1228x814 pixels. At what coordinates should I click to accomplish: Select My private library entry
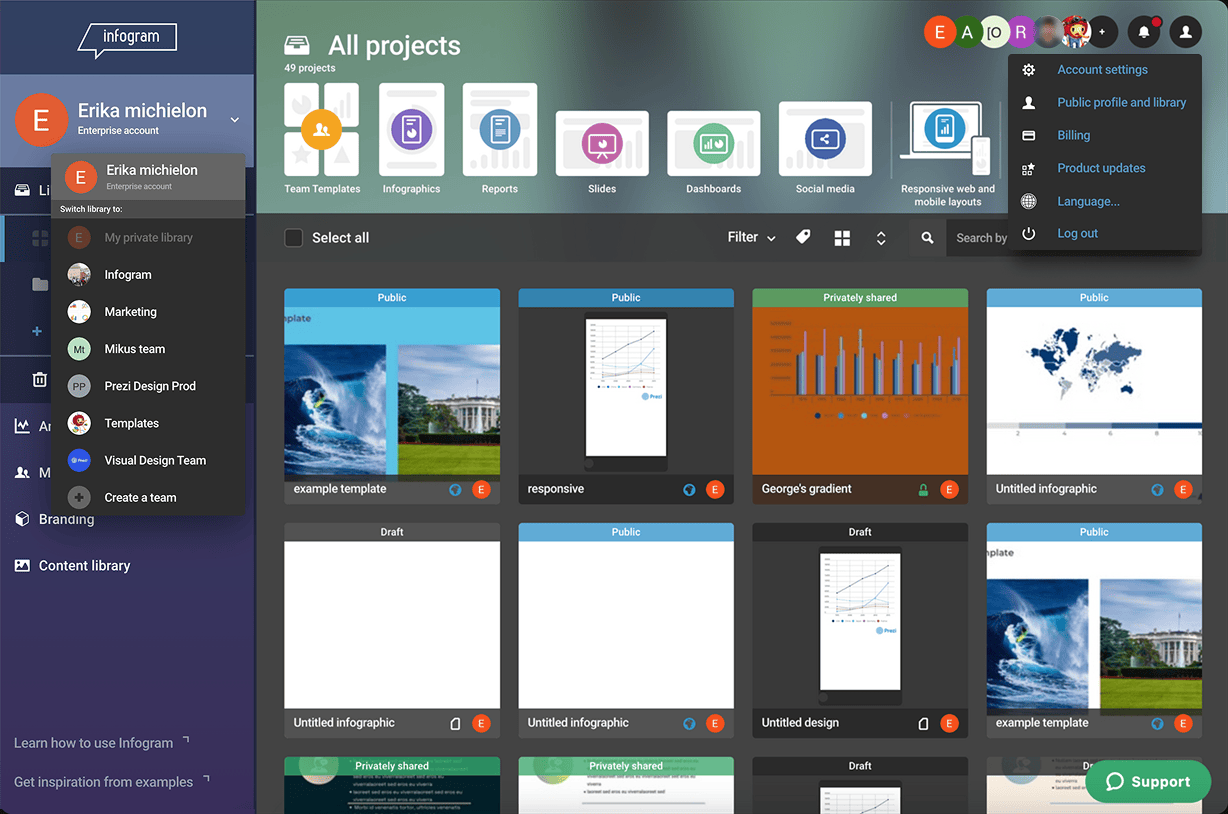point(148,237)
